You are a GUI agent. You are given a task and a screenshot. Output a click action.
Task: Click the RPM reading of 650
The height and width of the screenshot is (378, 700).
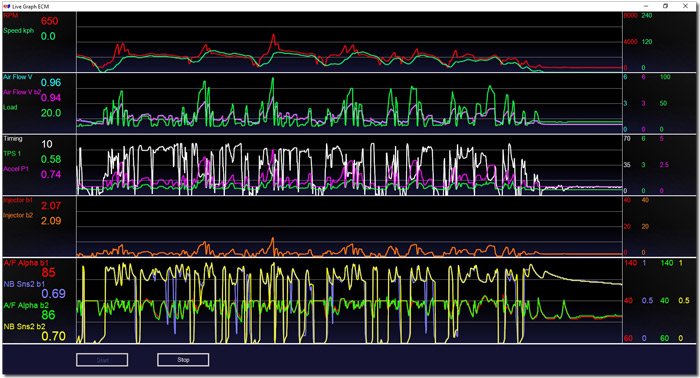(50, 21)
